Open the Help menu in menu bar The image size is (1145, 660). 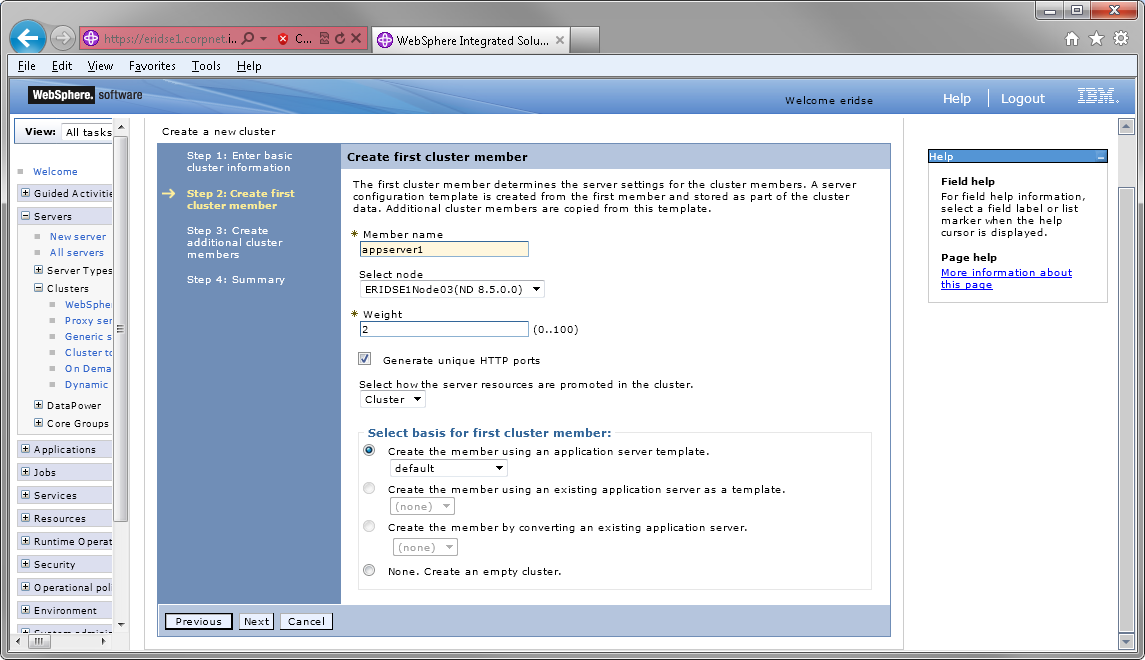(249, 66)
